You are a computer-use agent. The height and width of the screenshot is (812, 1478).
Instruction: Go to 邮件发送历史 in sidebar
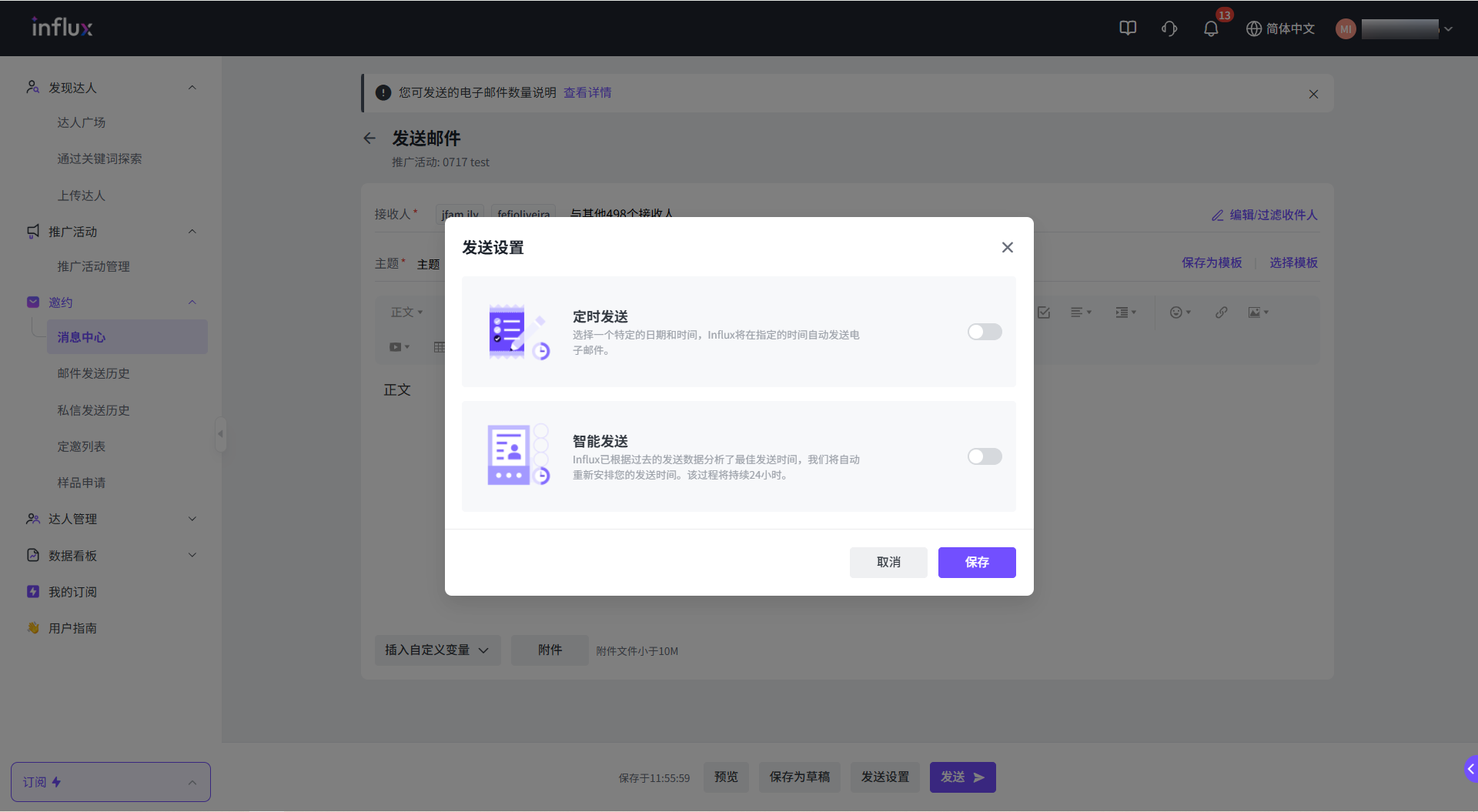click(93, 373)
